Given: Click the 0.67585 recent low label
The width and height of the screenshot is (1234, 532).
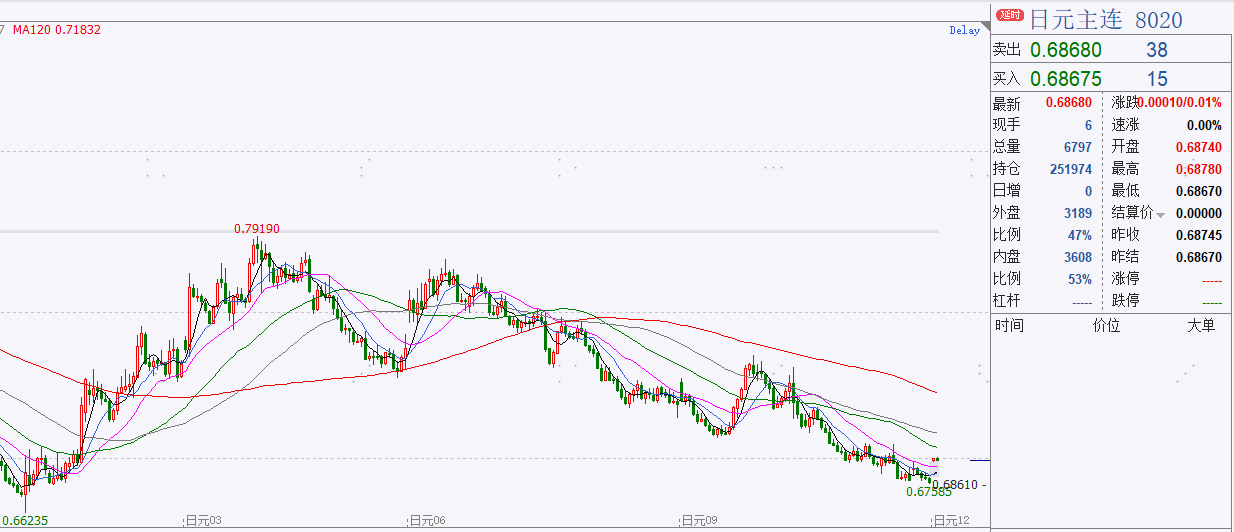Looking at the screenshot, I should [929, 492].
